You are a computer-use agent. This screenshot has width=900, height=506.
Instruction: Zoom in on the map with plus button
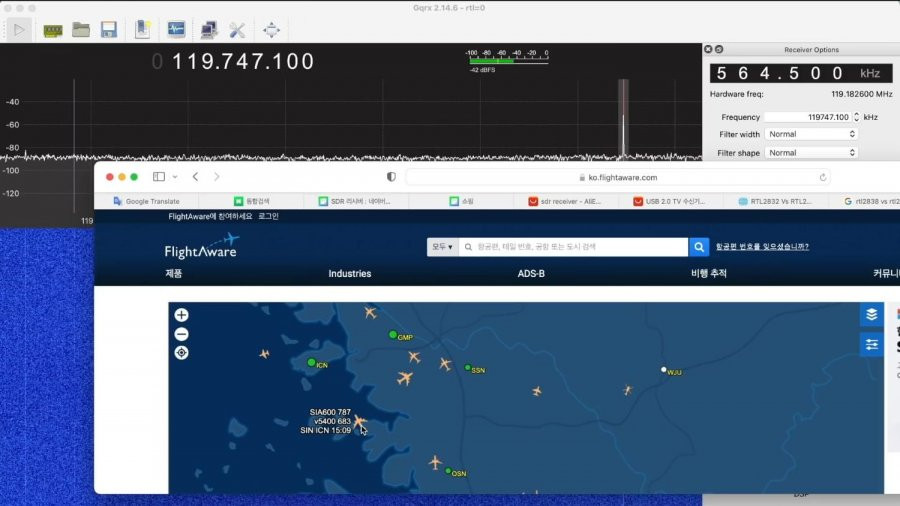point(181,315)
